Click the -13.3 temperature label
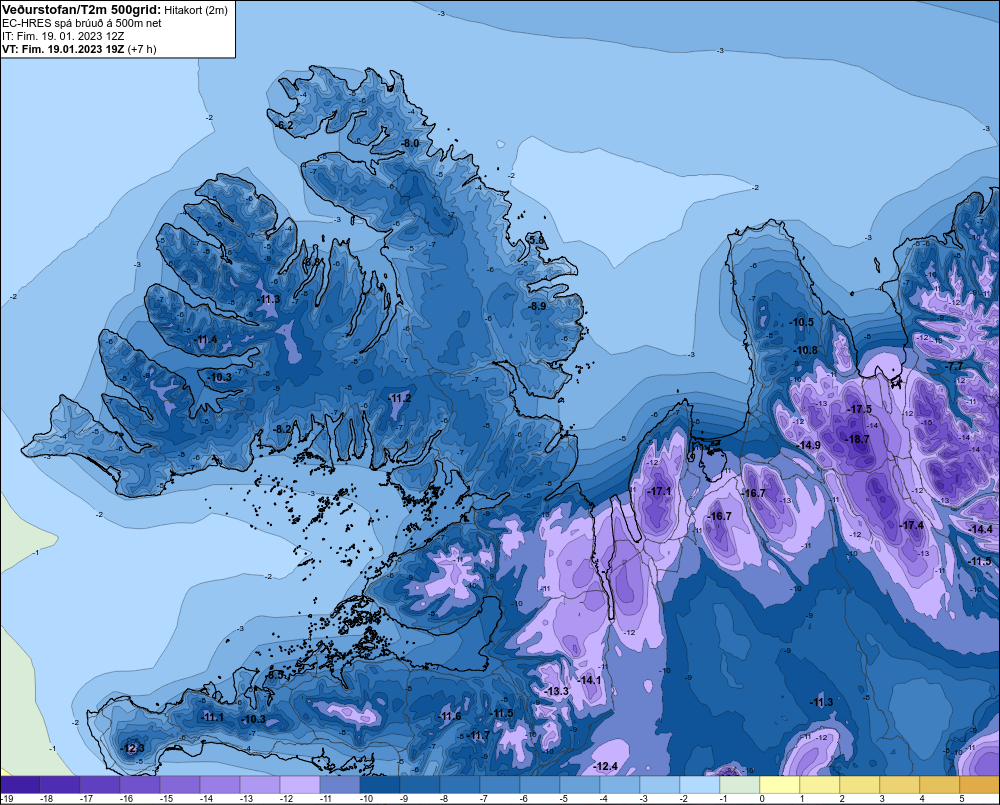 coord(556,691)
